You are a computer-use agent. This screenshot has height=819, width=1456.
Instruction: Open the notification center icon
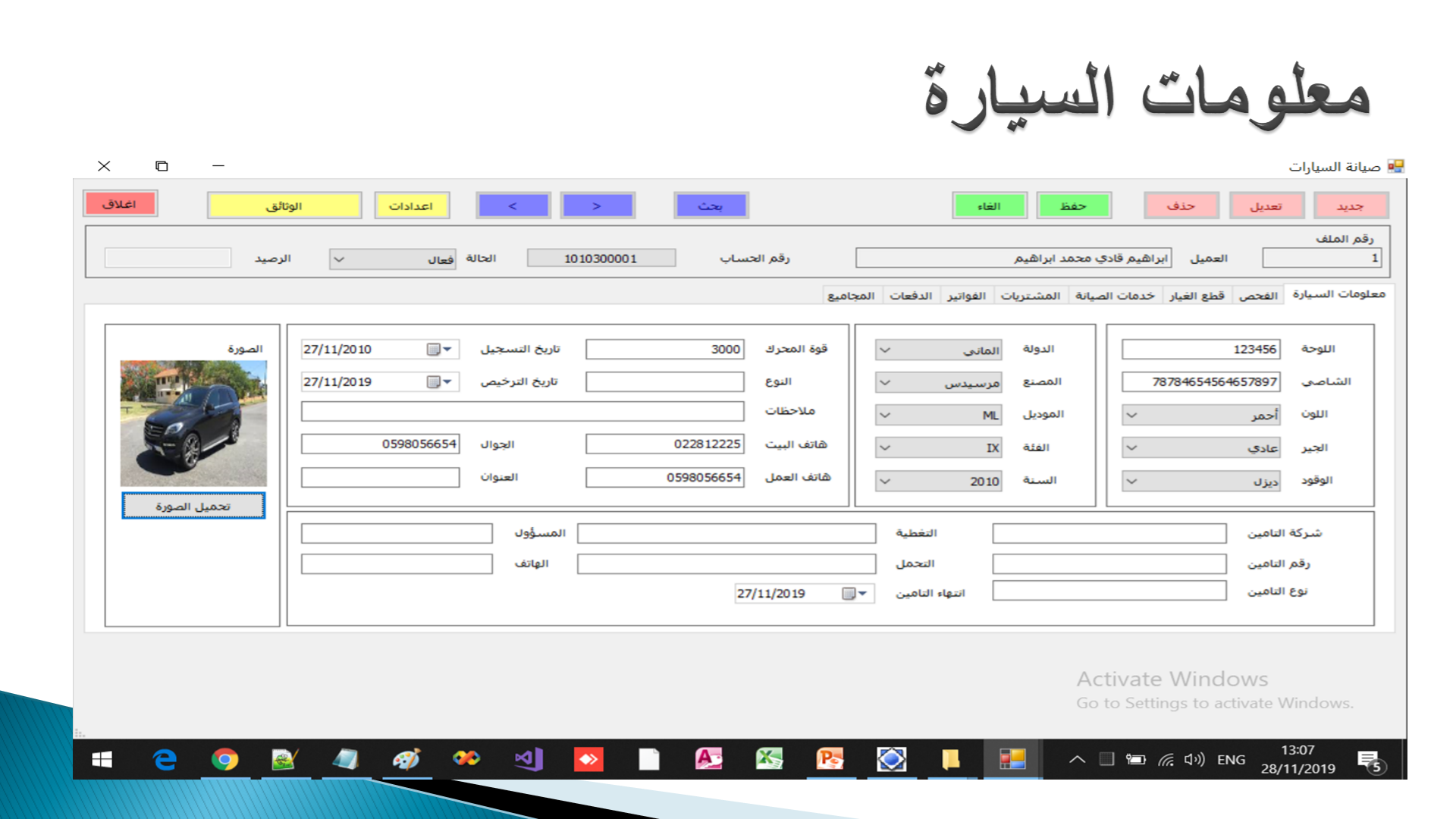[1369, 760]
